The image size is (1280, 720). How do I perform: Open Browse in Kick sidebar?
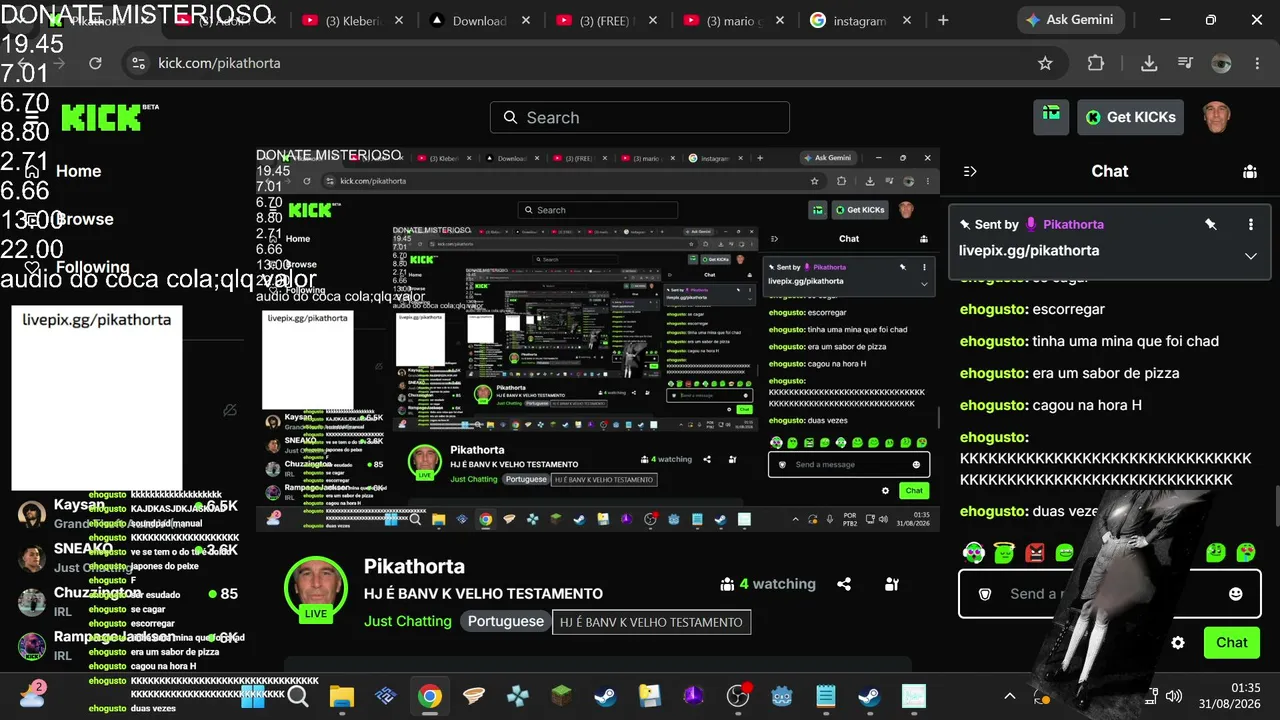point(84,219)
